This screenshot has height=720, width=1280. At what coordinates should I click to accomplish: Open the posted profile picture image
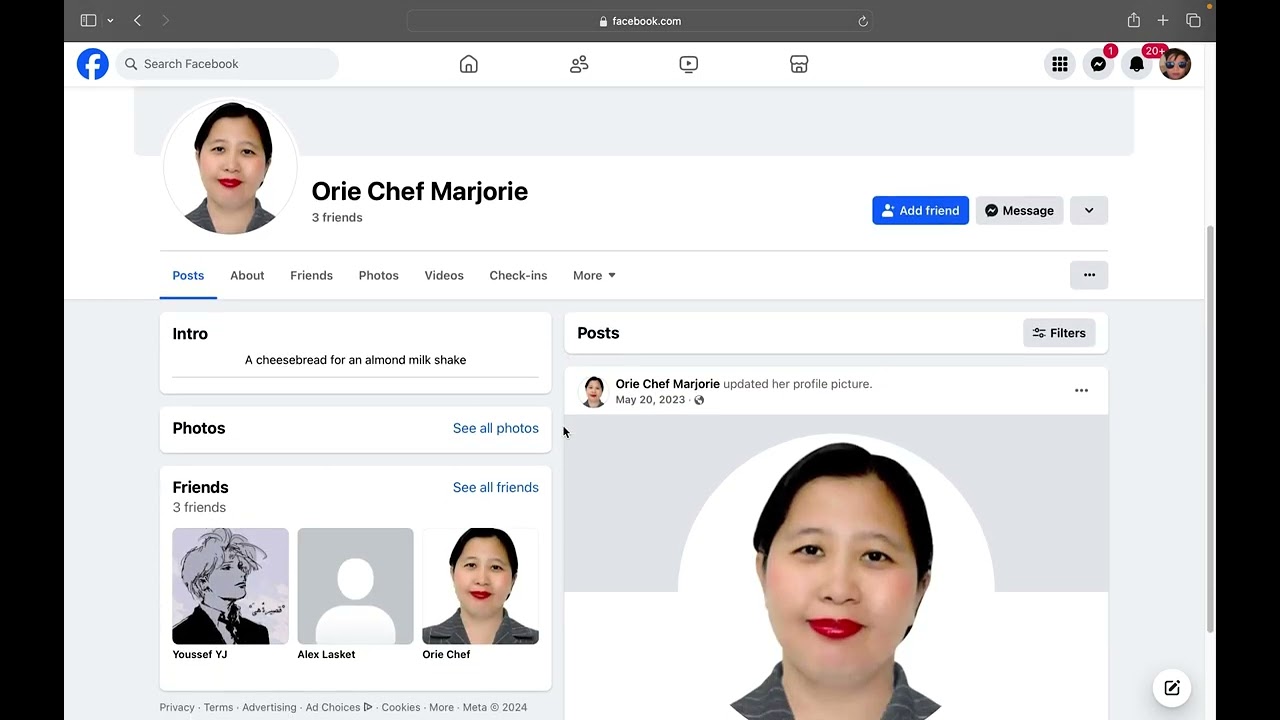[x=836, y=567]
